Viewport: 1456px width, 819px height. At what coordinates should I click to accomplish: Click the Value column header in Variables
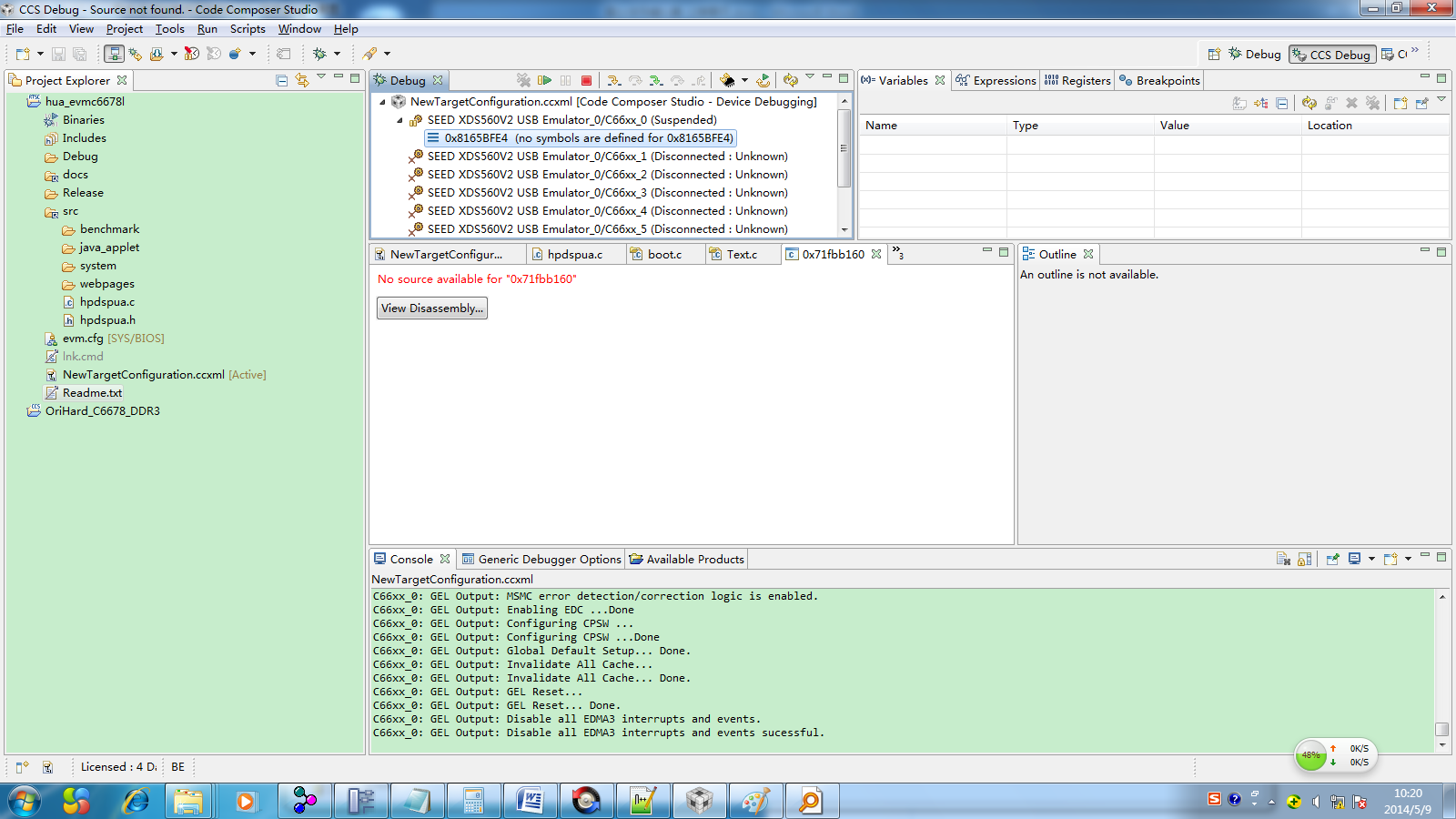1228,126
